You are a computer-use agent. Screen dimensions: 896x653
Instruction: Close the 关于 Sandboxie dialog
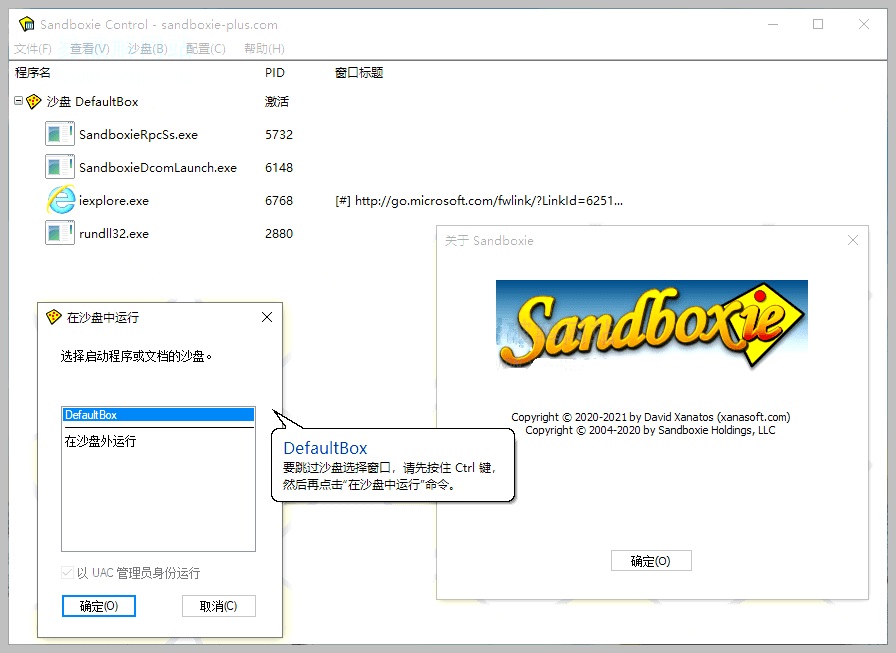pyautogui.click(x=853, y=240)
